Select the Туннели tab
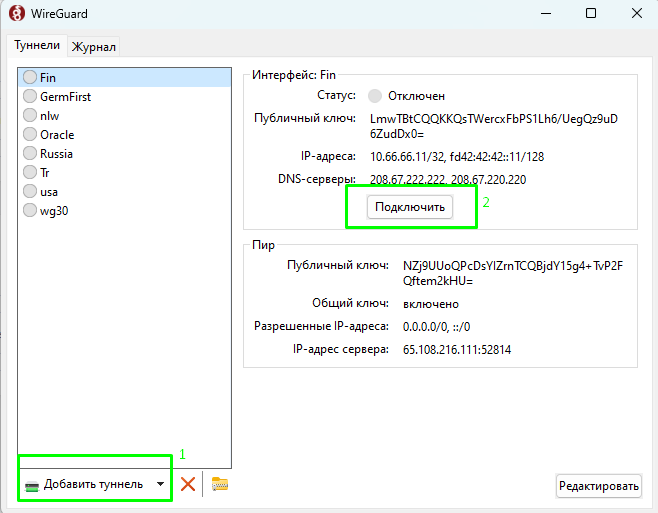658x513 pixels. click(37, 46)
